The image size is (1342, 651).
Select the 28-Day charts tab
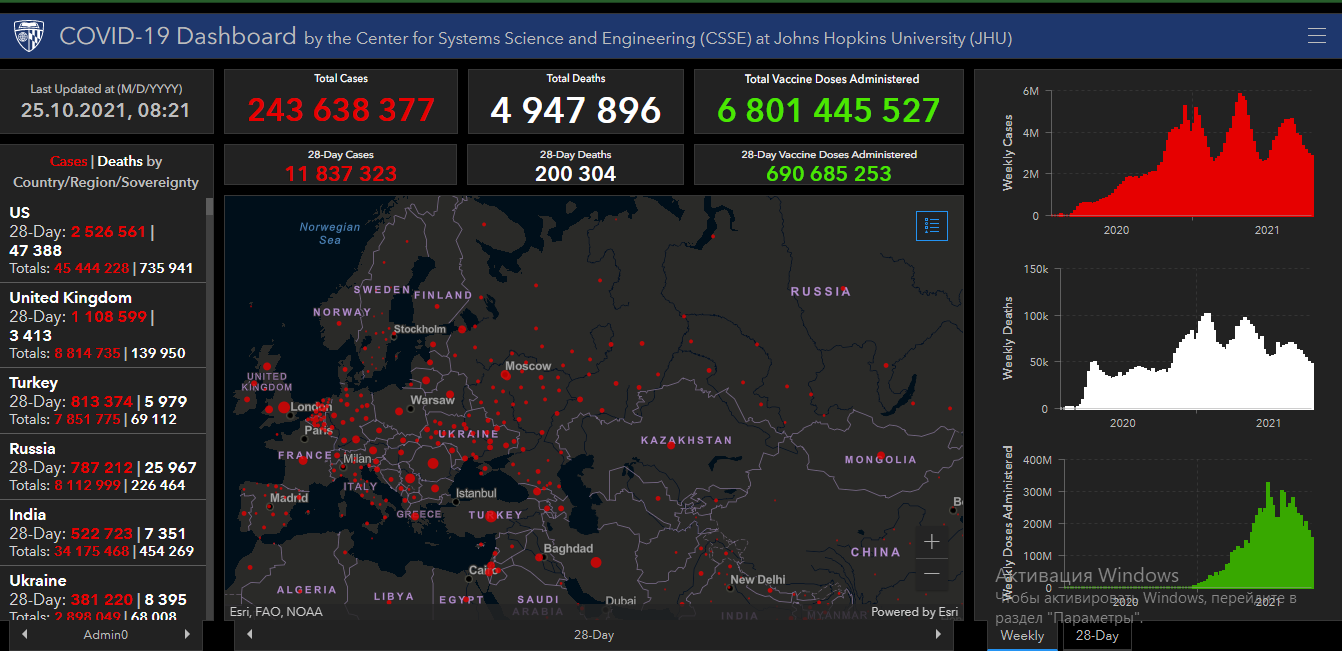(x=1096, y=636)
